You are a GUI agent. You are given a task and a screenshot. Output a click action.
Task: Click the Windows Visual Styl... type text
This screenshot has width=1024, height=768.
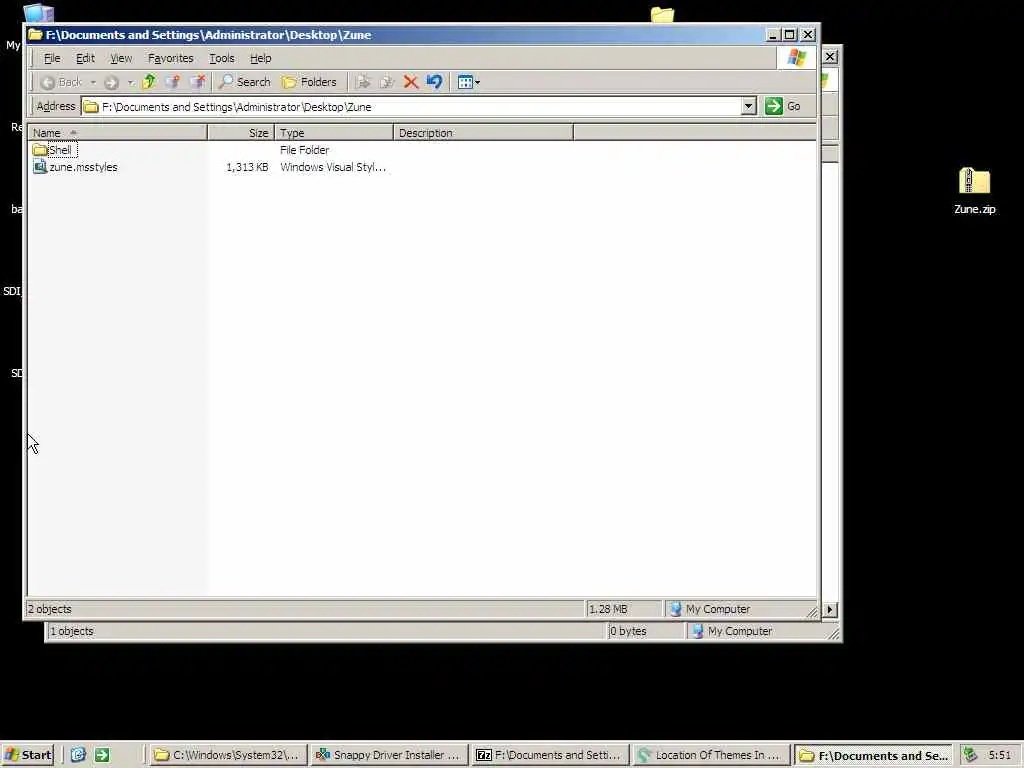(x=333, y=167)
